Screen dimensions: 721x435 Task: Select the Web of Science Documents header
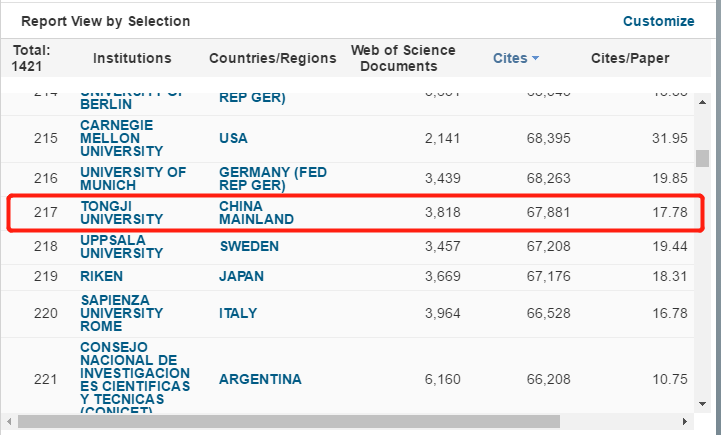tap(403, 59)
